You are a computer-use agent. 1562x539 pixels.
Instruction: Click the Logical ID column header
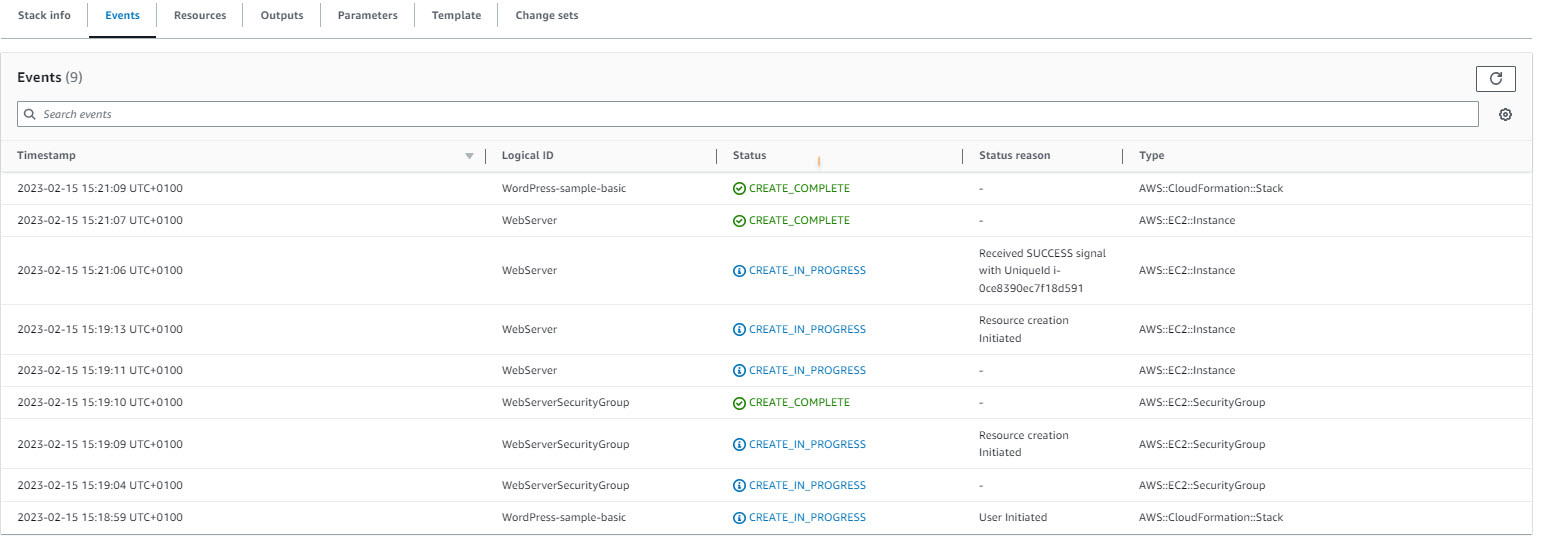527,156
